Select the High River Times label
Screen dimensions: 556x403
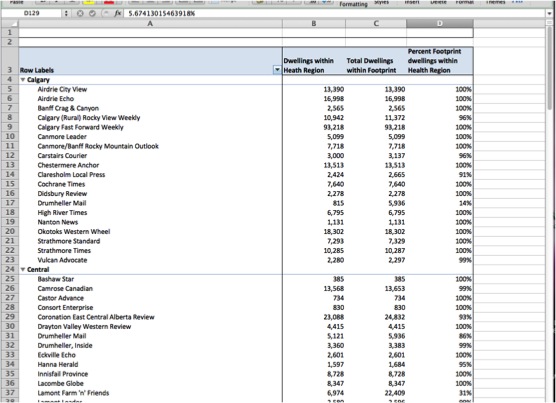point(62,213)
